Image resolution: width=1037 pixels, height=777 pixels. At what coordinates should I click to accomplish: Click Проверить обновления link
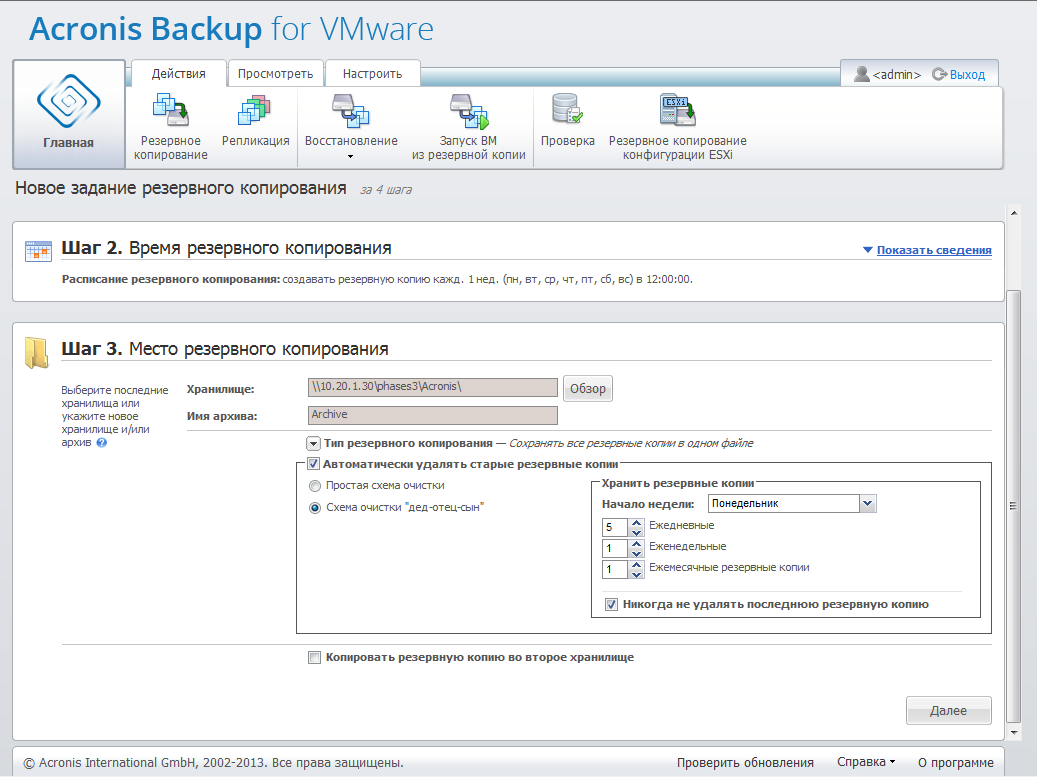click(745, 762)
